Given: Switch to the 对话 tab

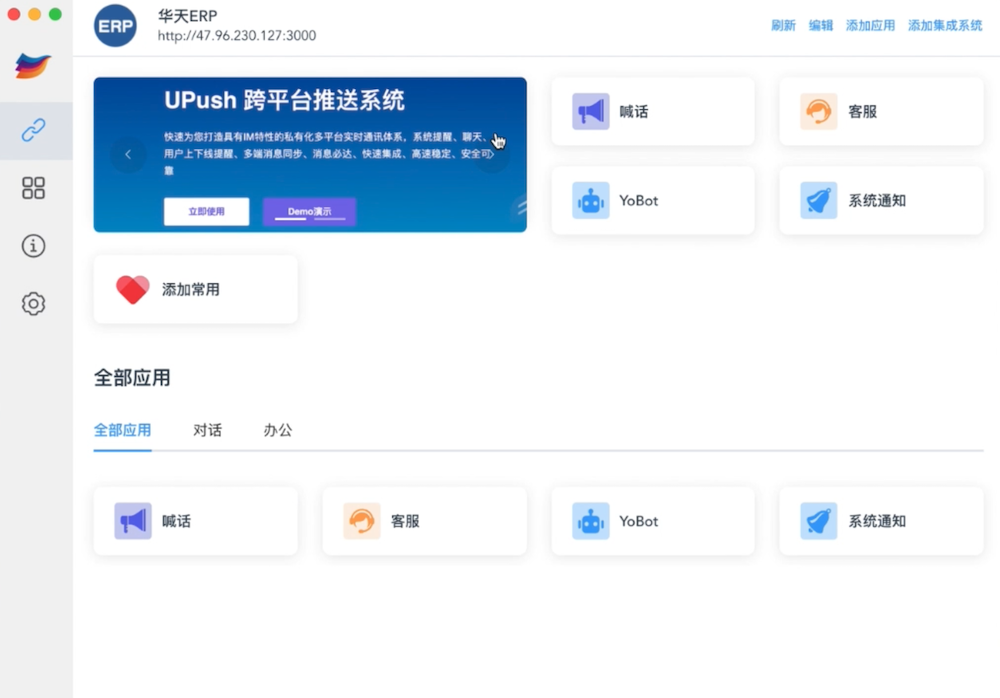Looking at the screenshot, I should click(x=207, y=430).
